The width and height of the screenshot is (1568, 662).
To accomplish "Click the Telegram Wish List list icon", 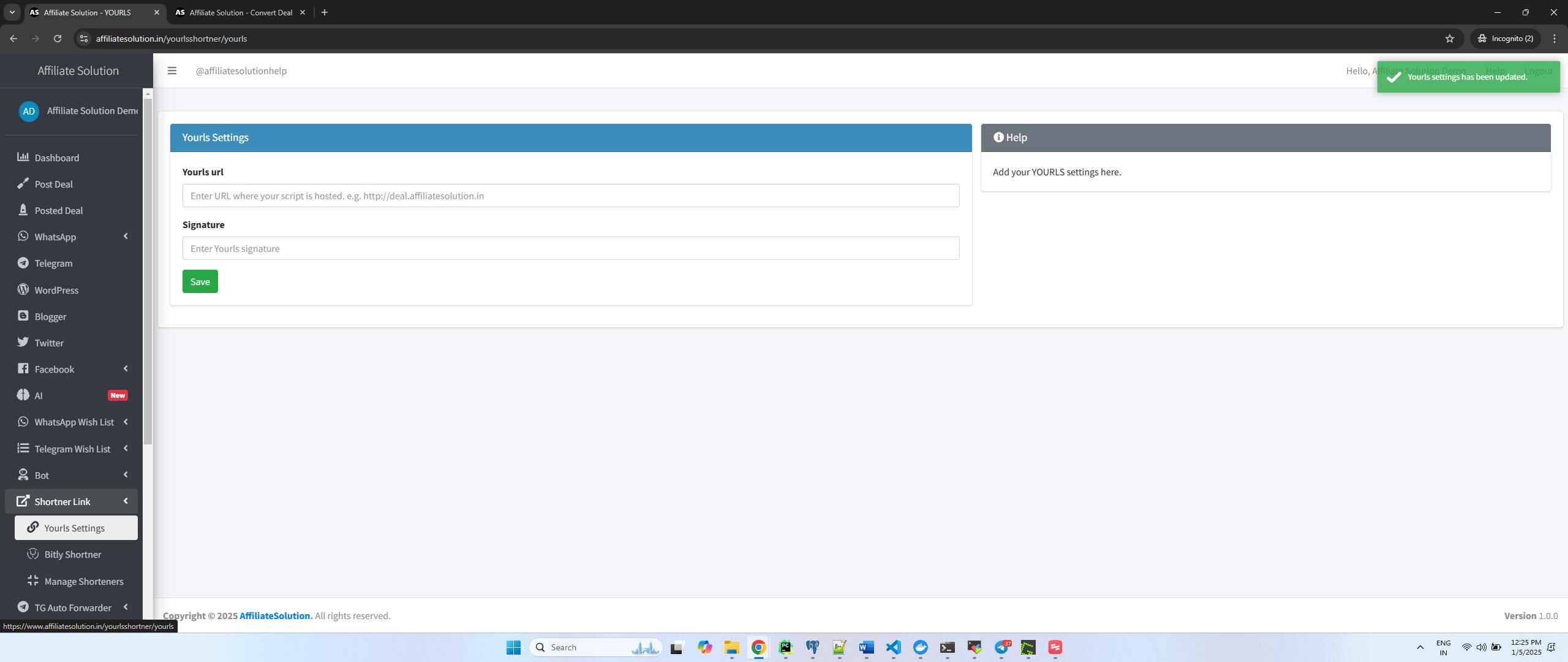I will pyautogui.click(x=23, y=448).
